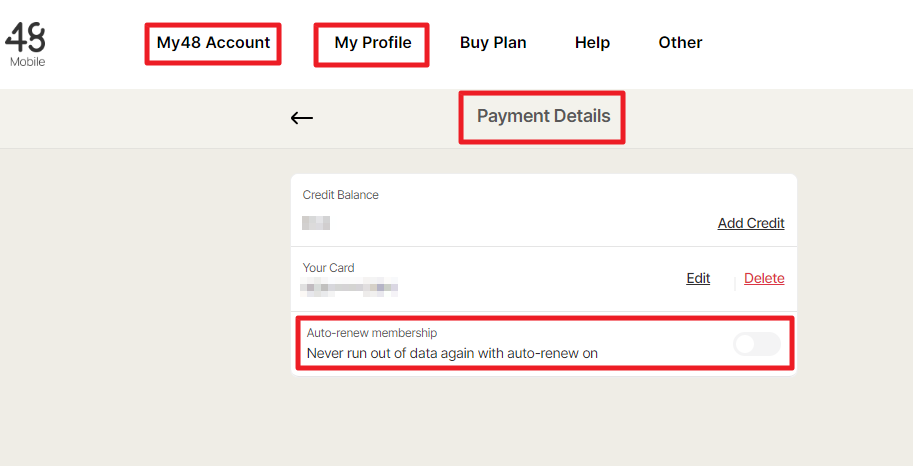Click the 'Mobile' text under the logo
913x466 pixels.
[27, 62]
